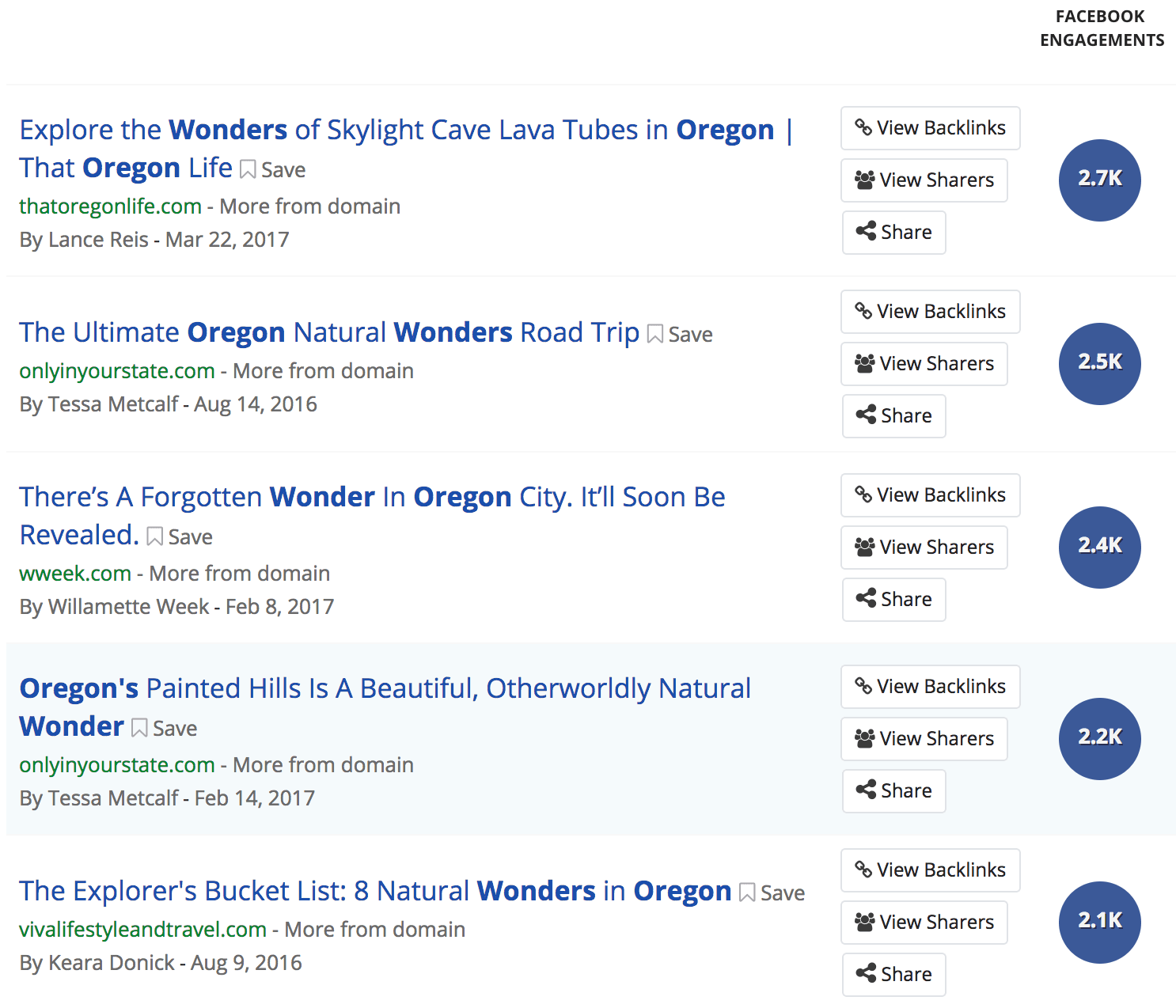Click the backlink chain icon for Skylight Cave article
This screenshot has height=1008, width=1176.
click(x=863, y=127)
